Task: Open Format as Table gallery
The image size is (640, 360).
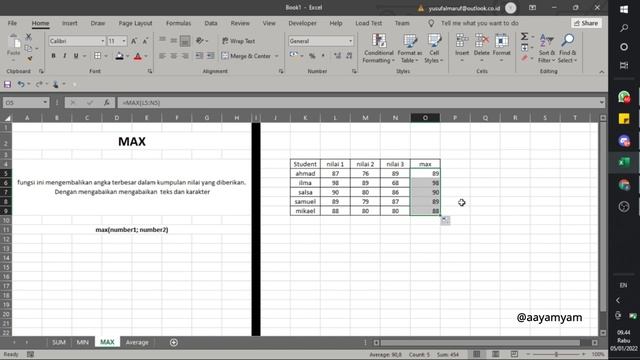Action: click(x=409, y=48)
